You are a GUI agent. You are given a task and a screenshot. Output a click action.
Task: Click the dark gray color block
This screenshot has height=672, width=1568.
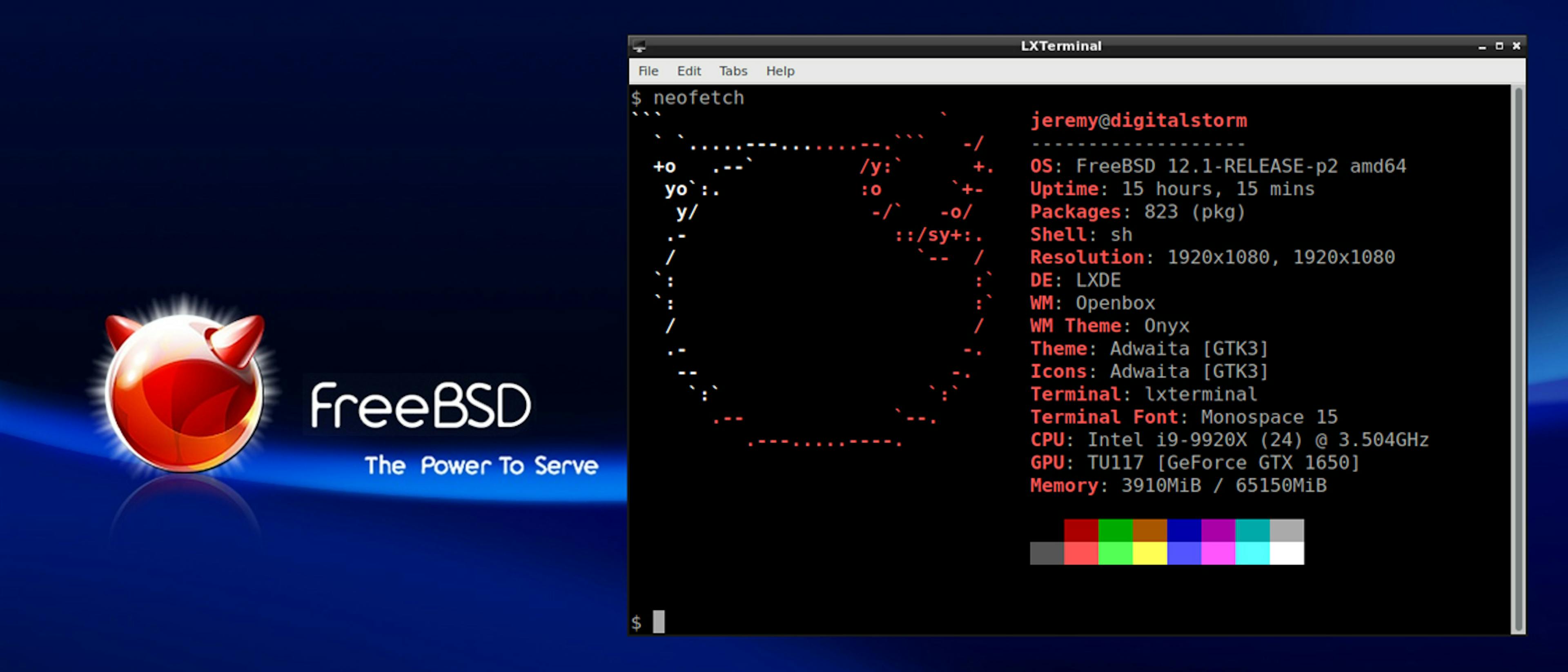tap(1047, 553)
